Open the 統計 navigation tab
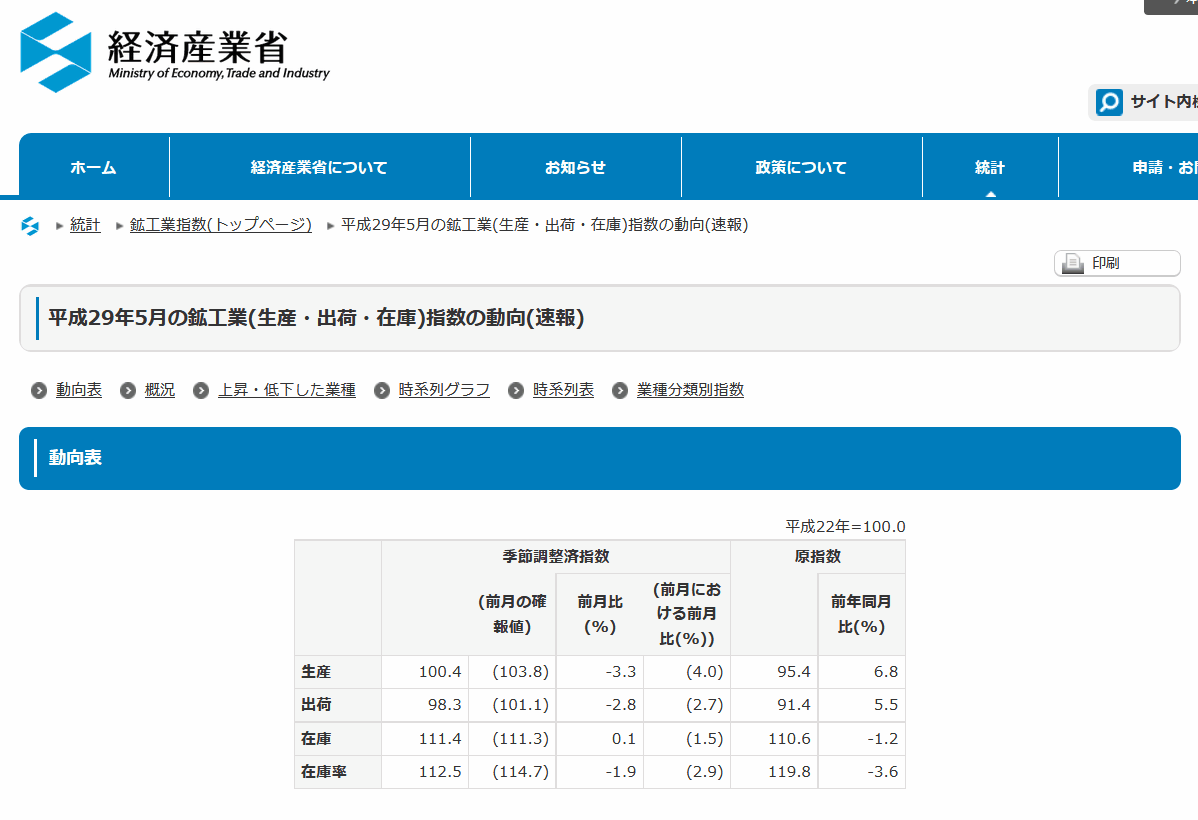The image size is (1198, 820). [990, 167]
